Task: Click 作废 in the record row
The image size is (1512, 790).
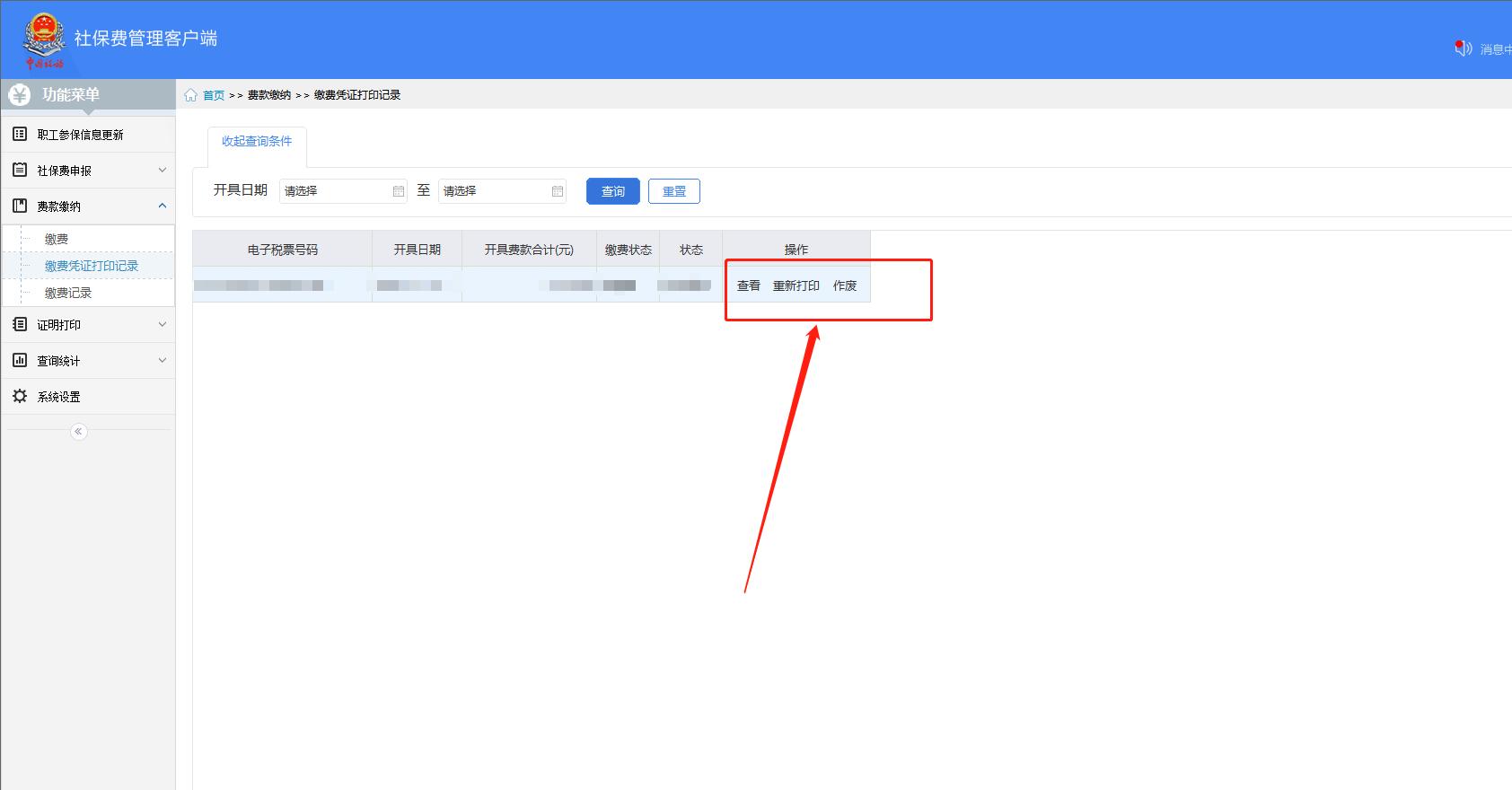Action: tap(845, 285)
